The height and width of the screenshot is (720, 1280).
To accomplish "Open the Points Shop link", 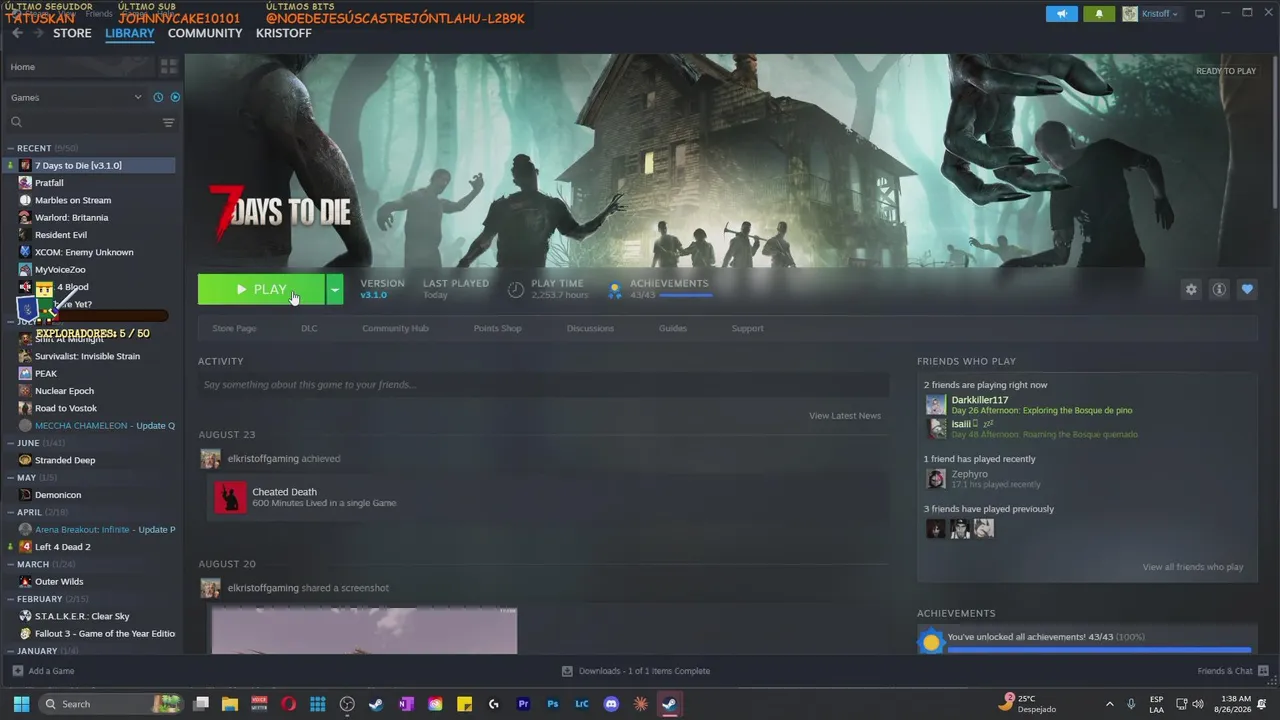I will (497, 328).
